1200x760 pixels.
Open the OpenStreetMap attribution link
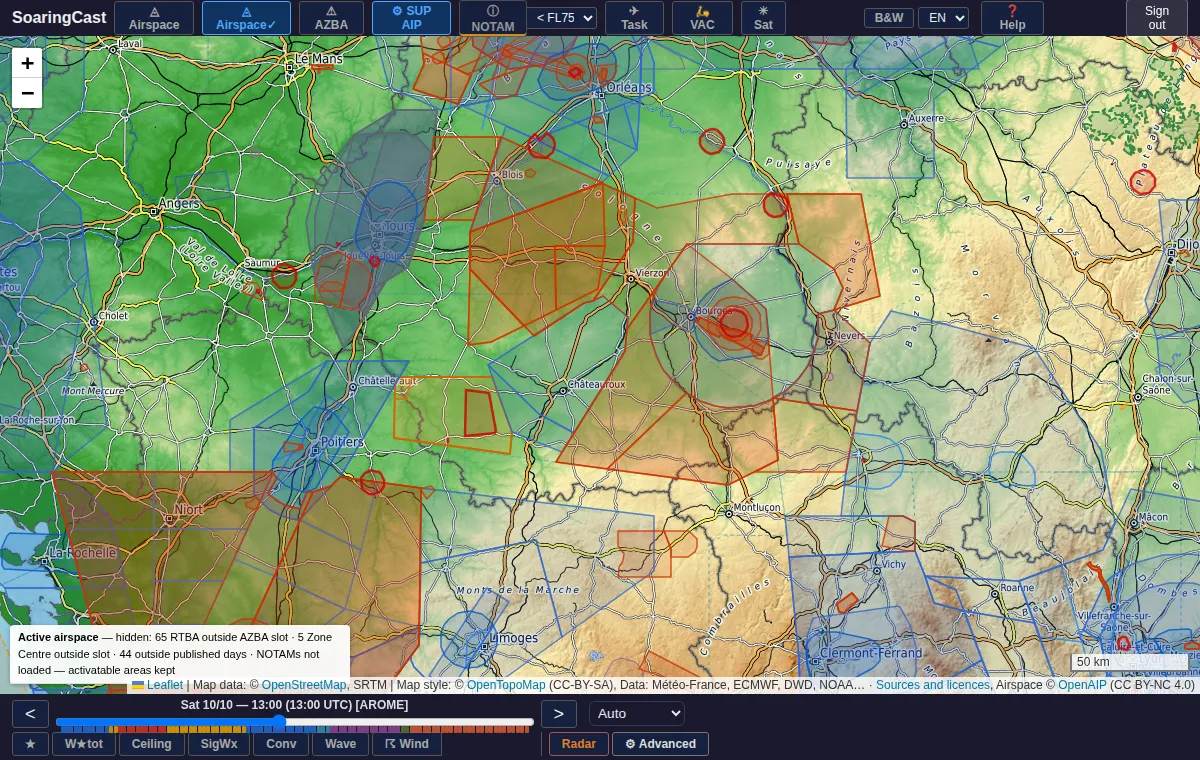(304, 685)
